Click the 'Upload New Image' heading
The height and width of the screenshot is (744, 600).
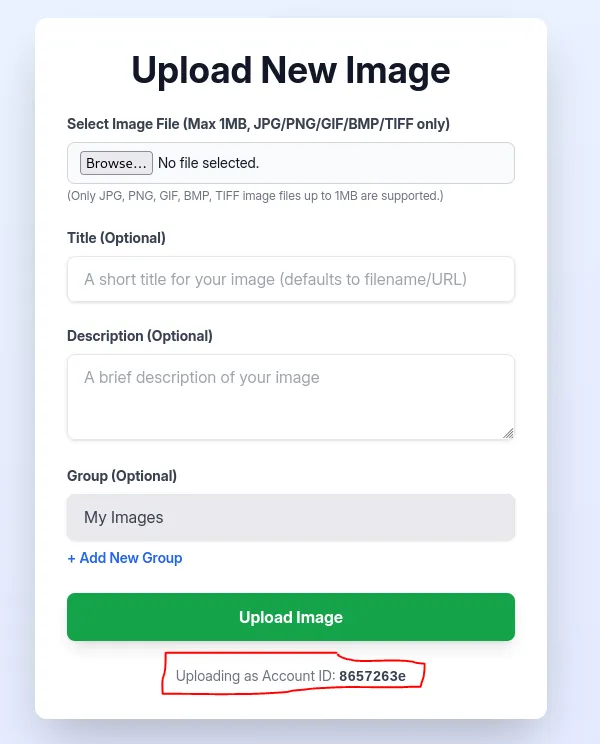point(290,71)
